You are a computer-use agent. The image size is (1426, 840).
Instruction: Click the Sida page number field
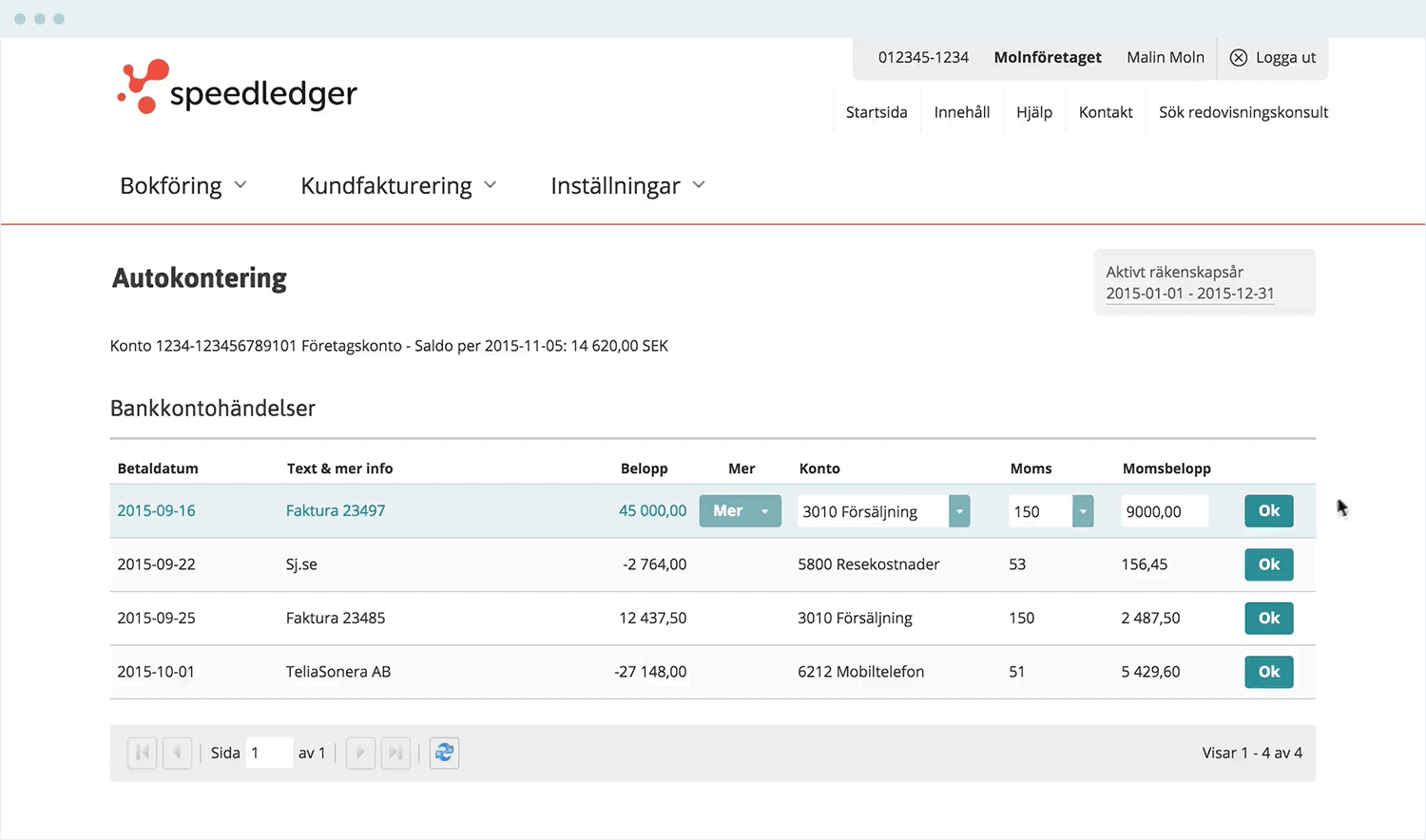point(268,753)
